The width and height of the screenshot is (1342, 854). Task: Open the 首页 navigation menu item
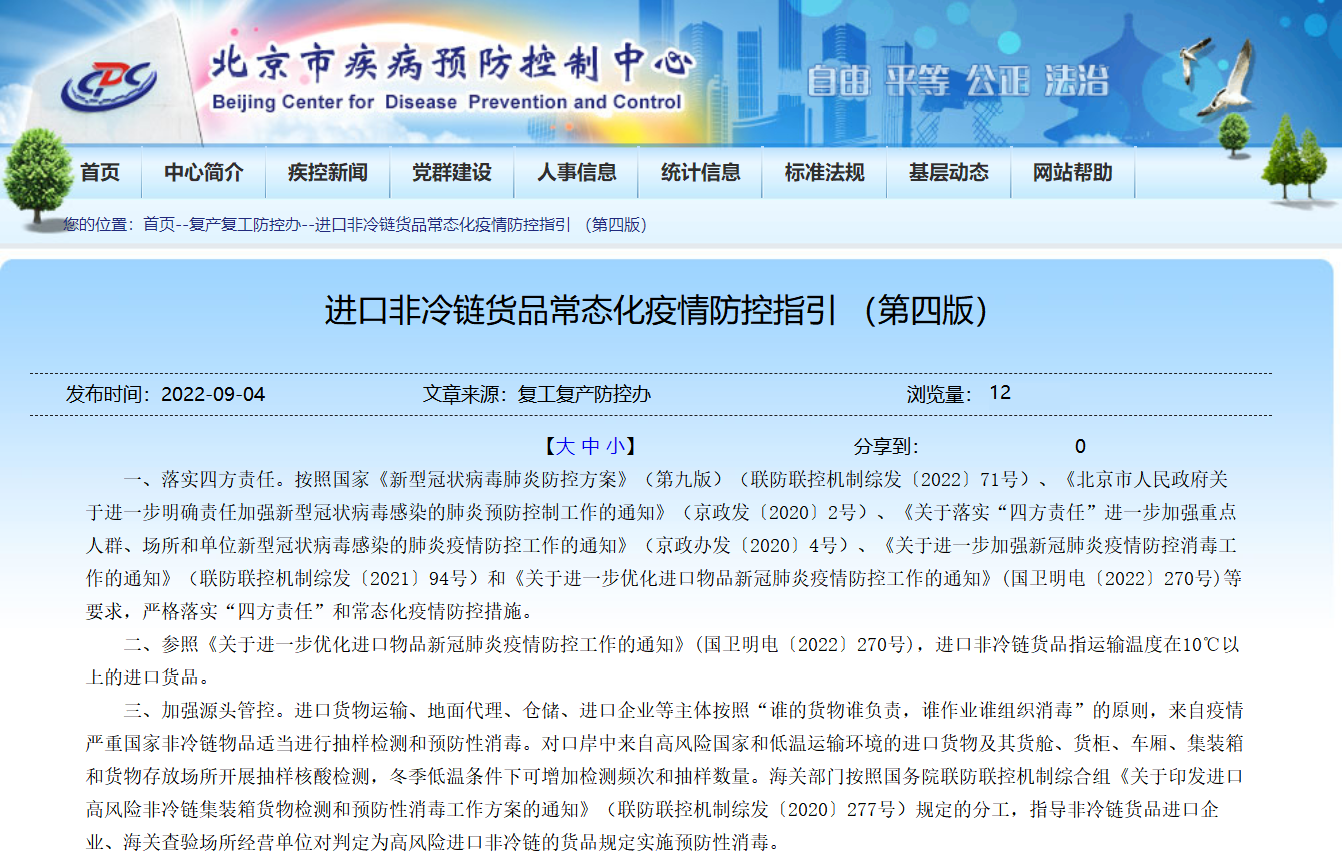[x=100, y=173]
